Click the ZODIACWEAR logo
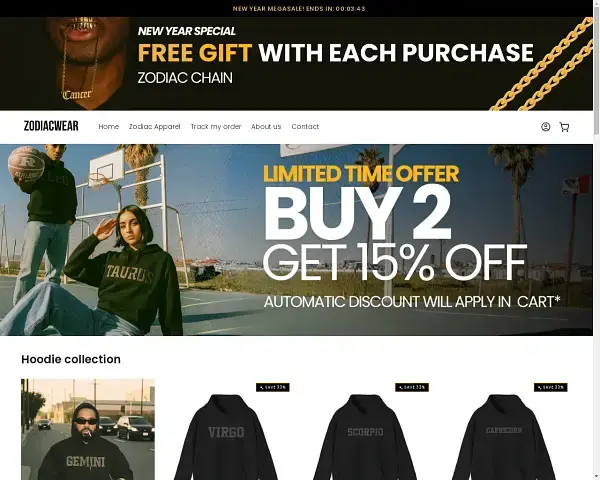Image resolution: width=600 pixels, height=480 pixels. click(51, 126)
